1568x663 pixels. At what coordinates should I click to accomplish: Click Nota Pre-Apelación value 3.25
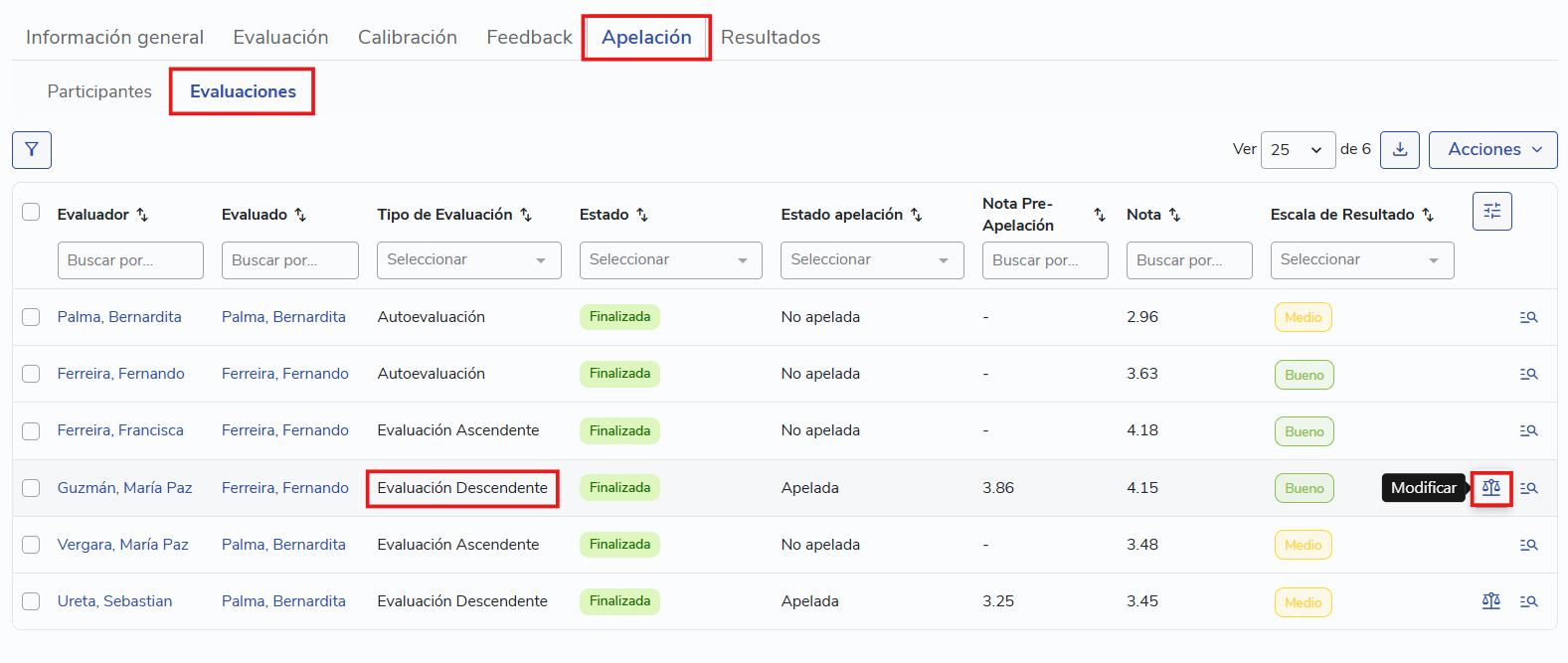[x=998, y=601]
